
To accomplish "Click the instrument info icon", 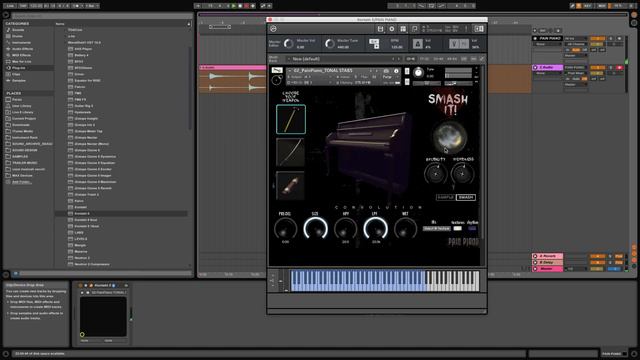I will pyautogui.click(x=396, y=71).
